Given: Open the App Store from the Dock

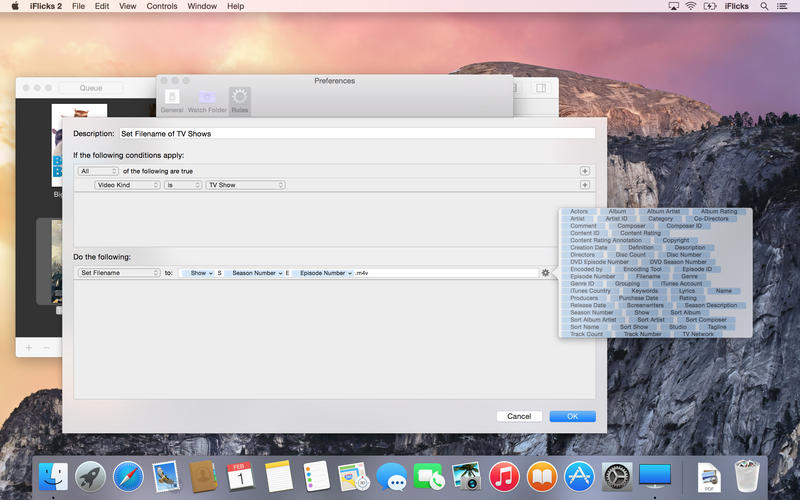Looking at the screenshot, I should pyautogui.click(x=579, y=476).
